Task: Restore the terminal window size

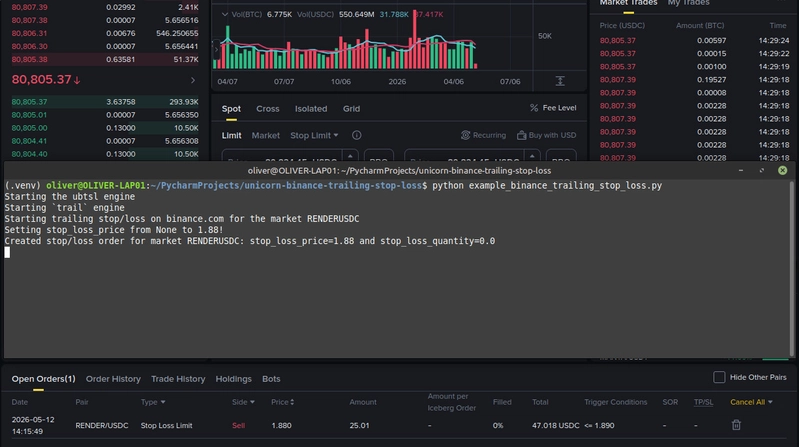Action: pyautogui.click(x=762, y=170)
